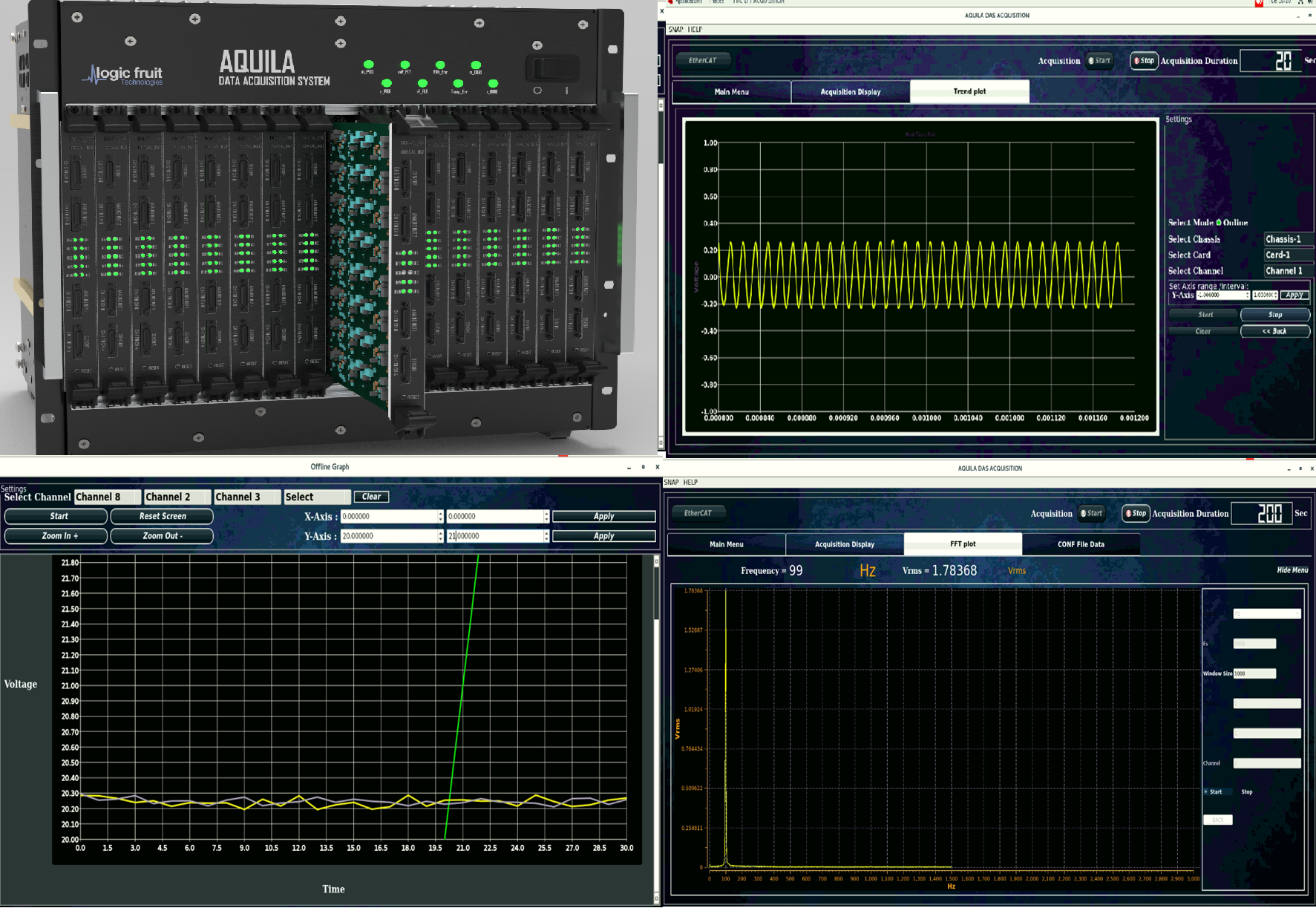Toggle the Online mode radio button
The height and width of the screenshot is (908, 1316).
pos(1219,222)
